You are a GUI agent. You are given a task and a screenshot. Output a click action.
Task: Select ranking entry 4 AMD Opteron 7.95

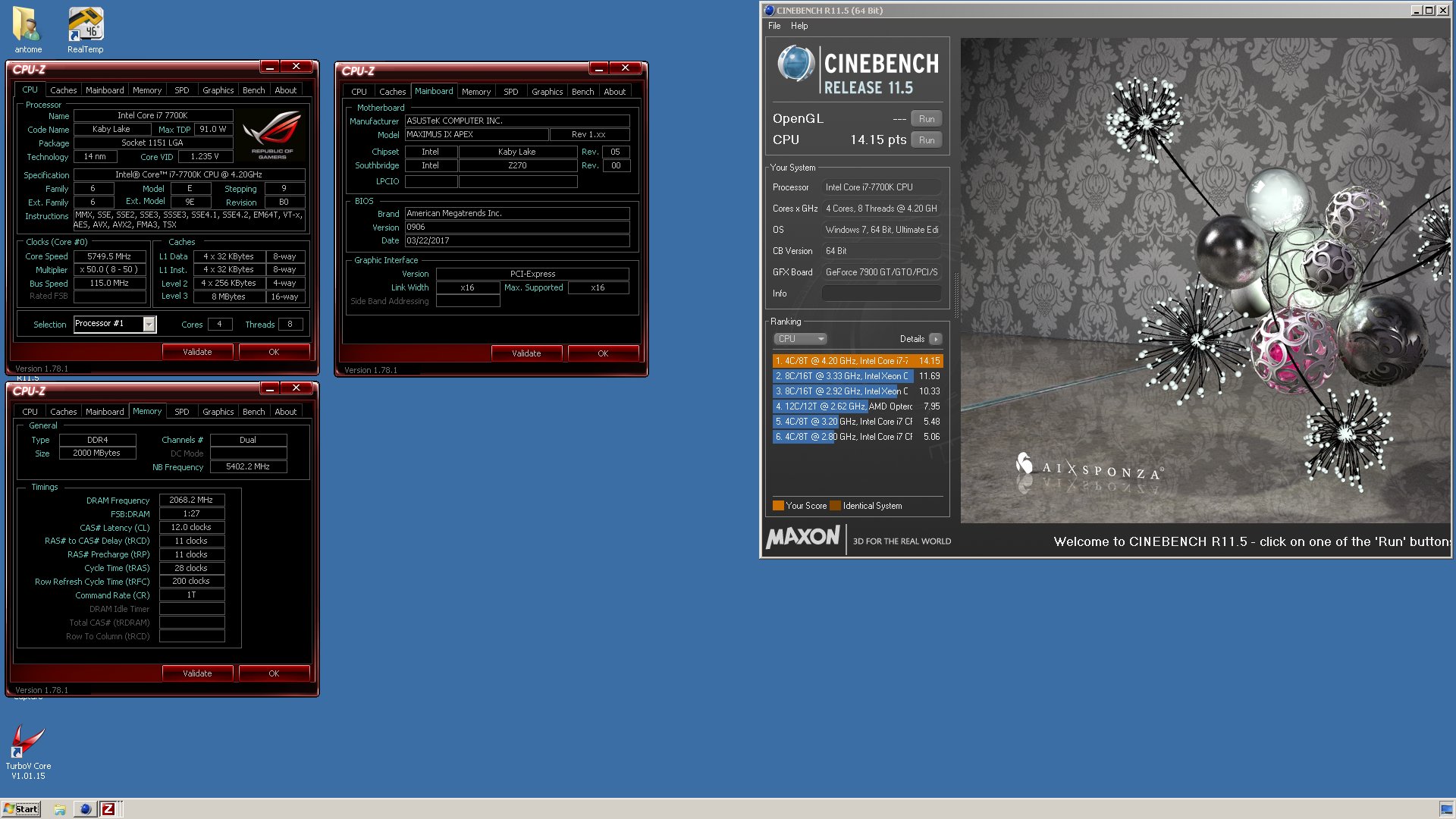[857, 406]
